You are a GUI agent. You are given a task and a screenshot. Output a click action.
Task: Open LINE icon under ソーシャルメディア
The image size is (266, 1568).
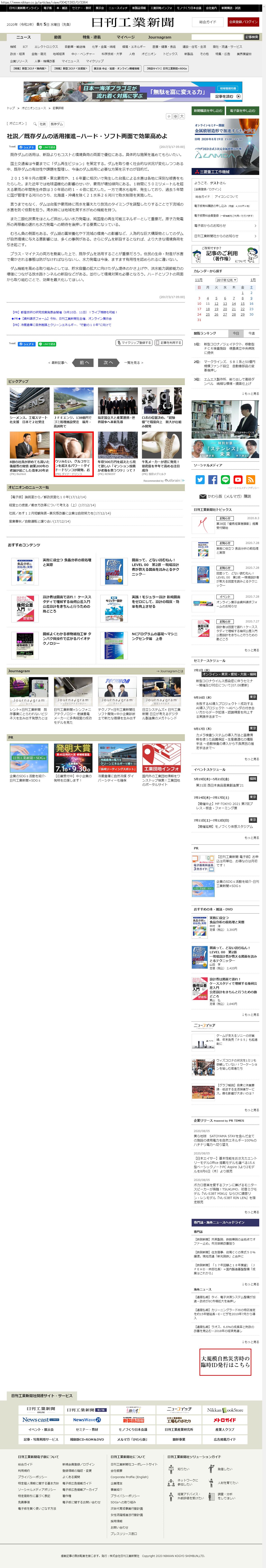[x=225, y=480]
